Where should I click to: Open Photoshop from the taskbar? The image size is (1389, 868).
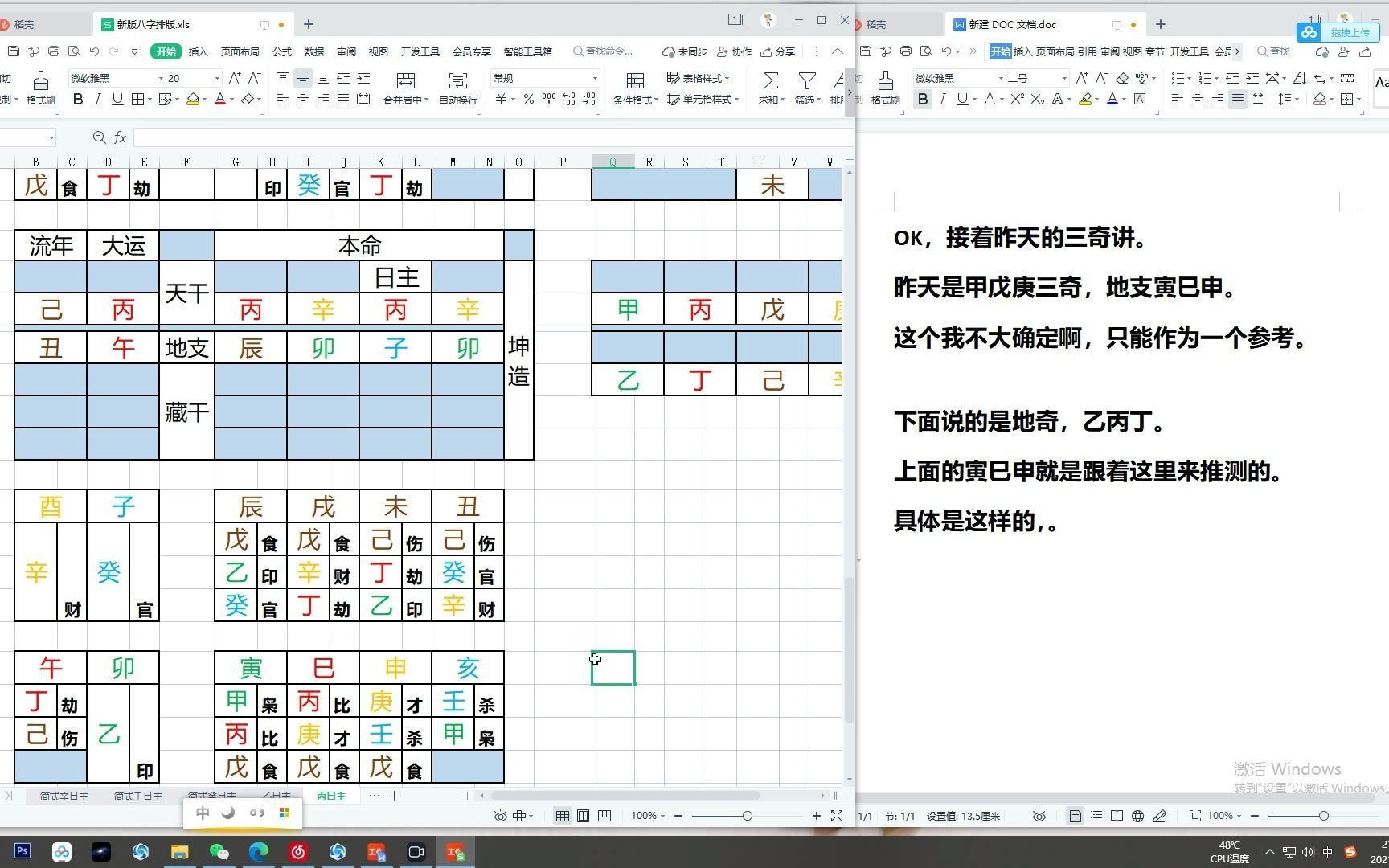(22, 851)
